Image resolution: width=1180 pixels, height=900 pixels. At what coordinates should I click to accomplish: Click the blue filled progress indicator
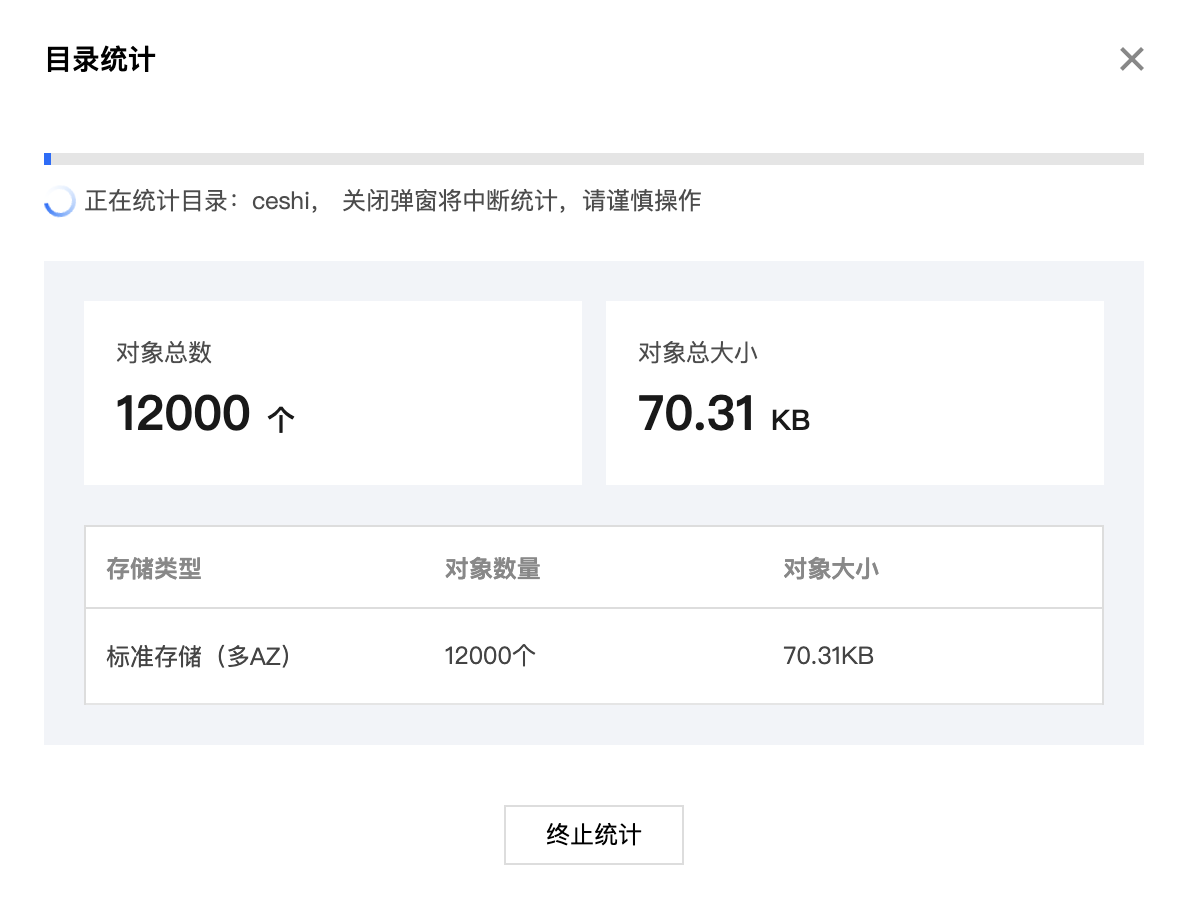coord(48,159)
